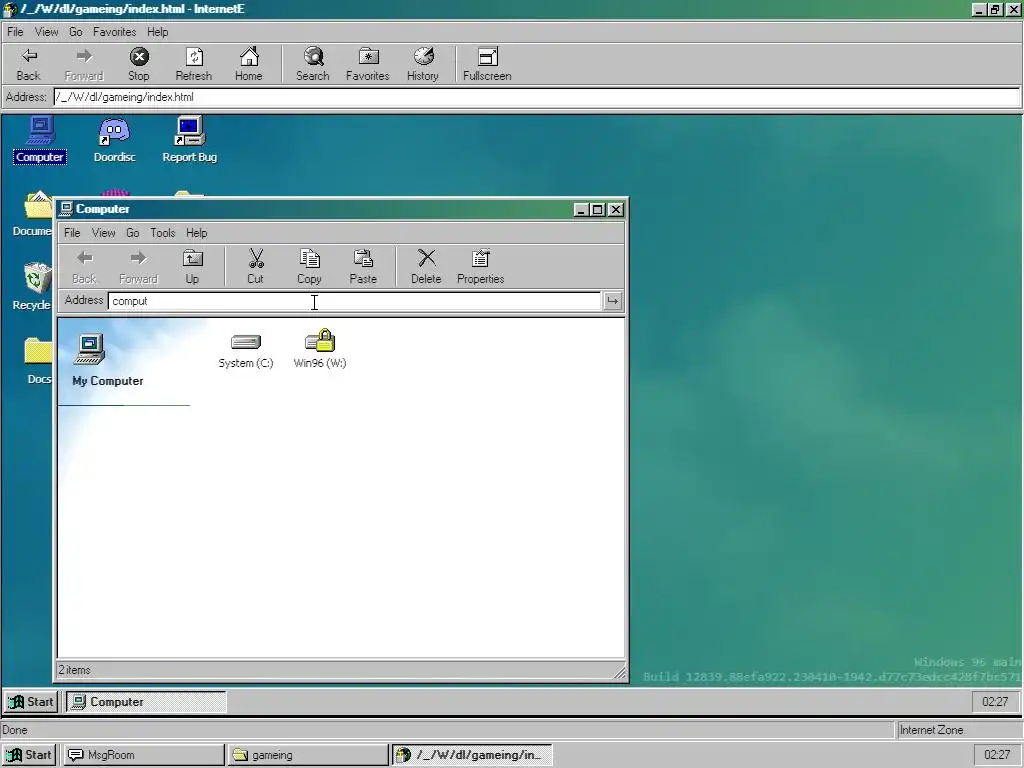
Task: Click the inner taskbar 02:27 clock
Action: [995, 702]
